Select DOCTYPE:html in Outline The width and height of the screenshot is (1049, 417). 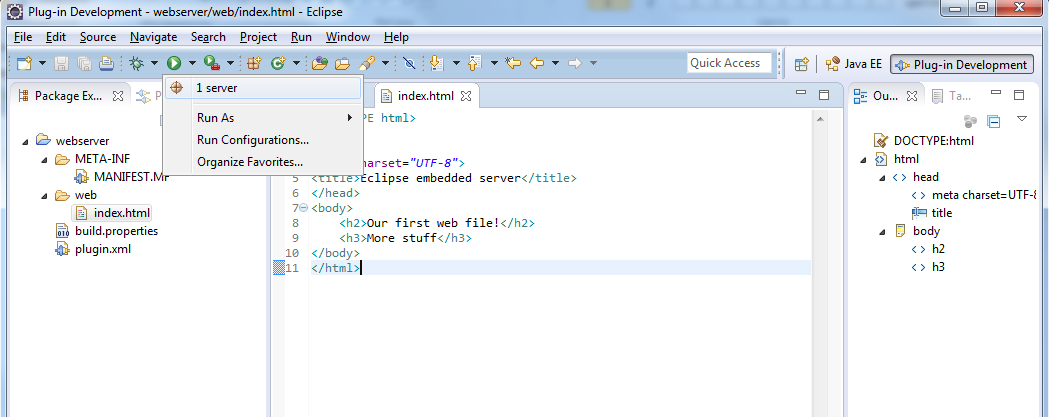(925, 141)
